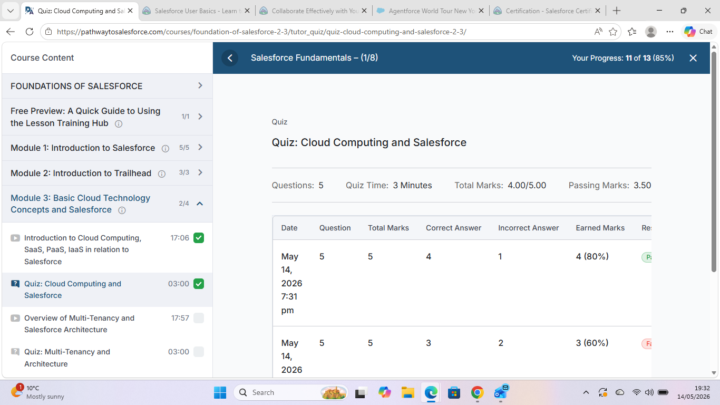The image size is (720, 405).
Task: Open browser Settings and more menu
Action: point(670,32)
